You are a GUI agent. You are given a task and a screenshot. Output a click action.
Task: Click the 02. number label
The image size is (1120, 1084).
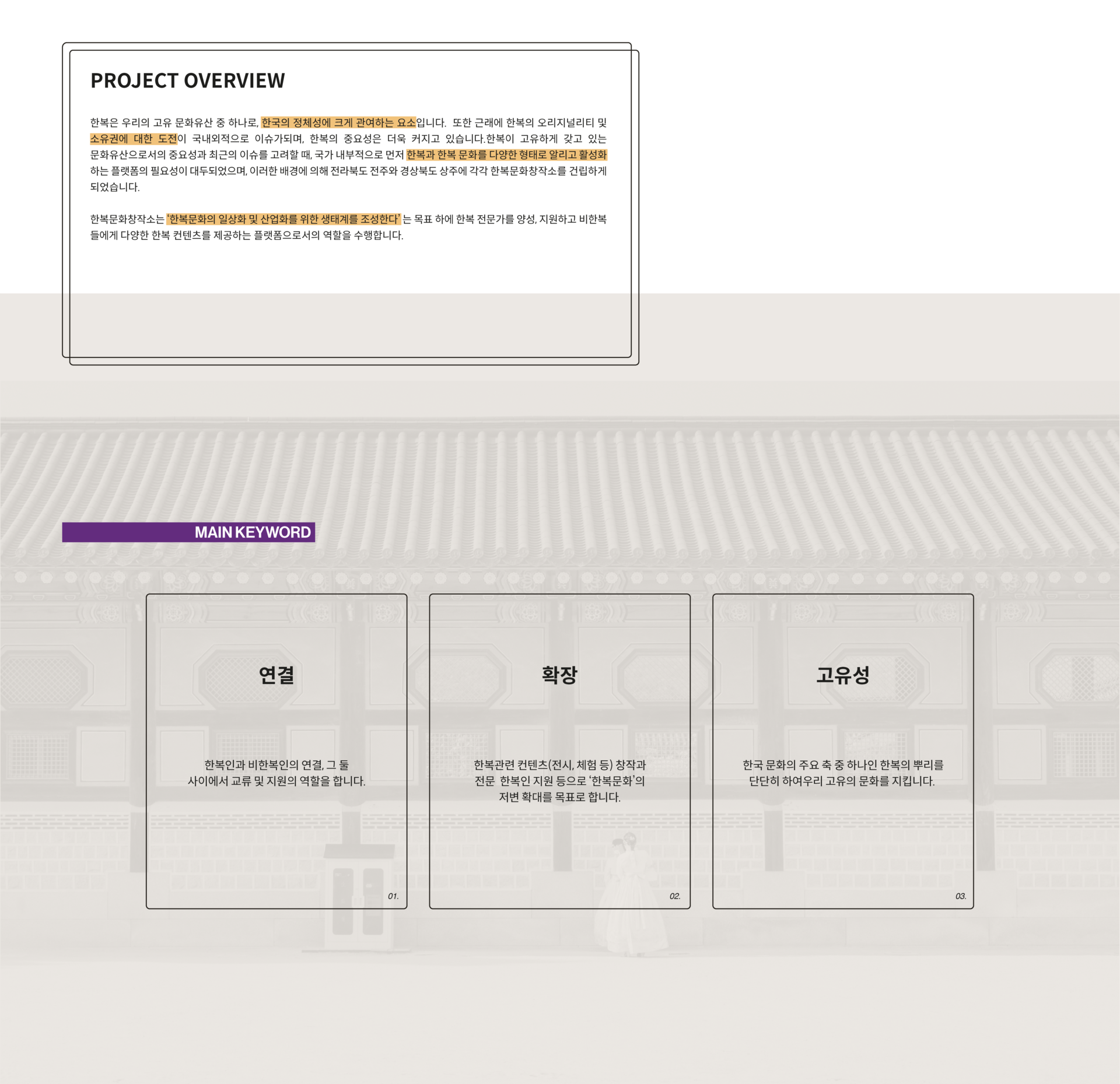click(x=675, y=896)
